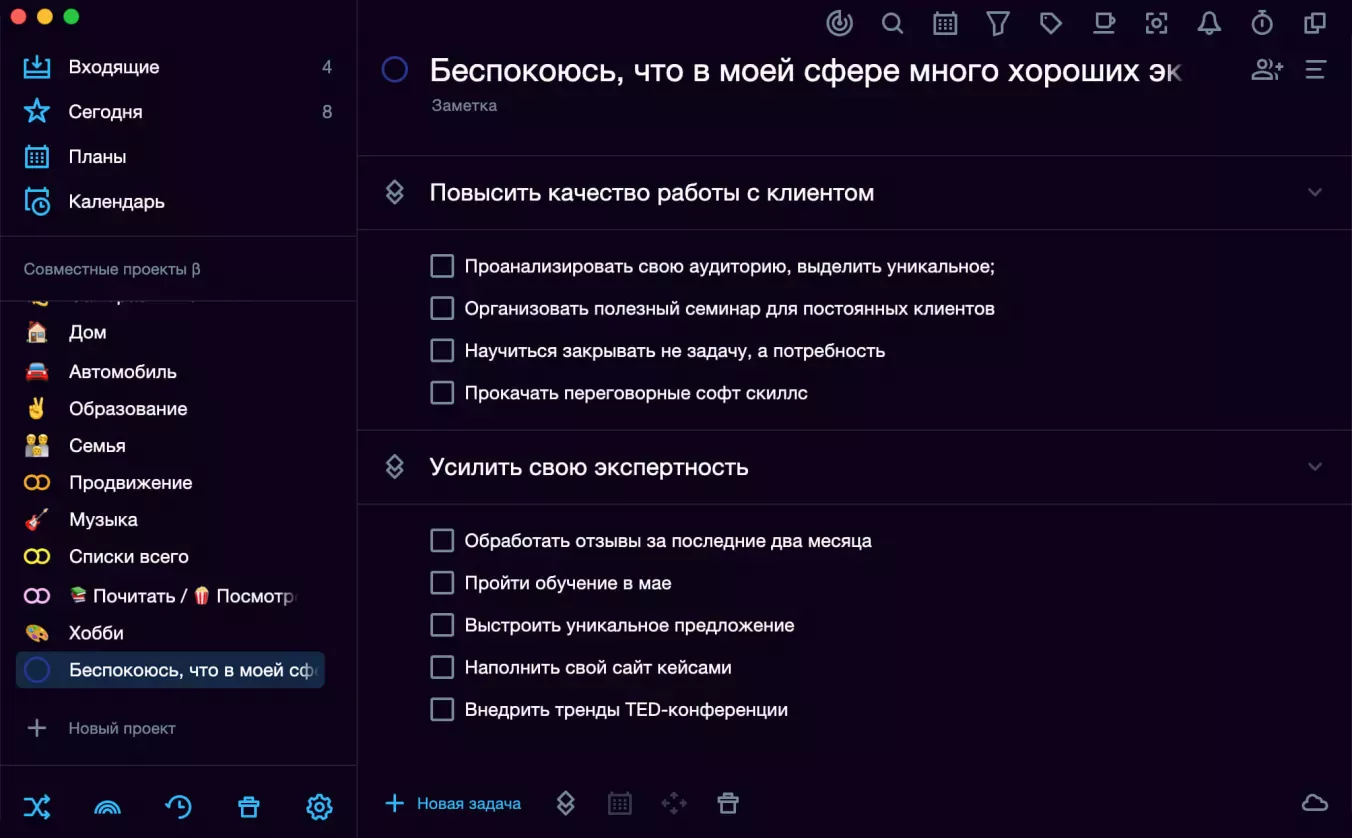1352x838 pixels.
Task: Click the add collaborator icon
Action: pyautogui.click(x=1267, y=69)
